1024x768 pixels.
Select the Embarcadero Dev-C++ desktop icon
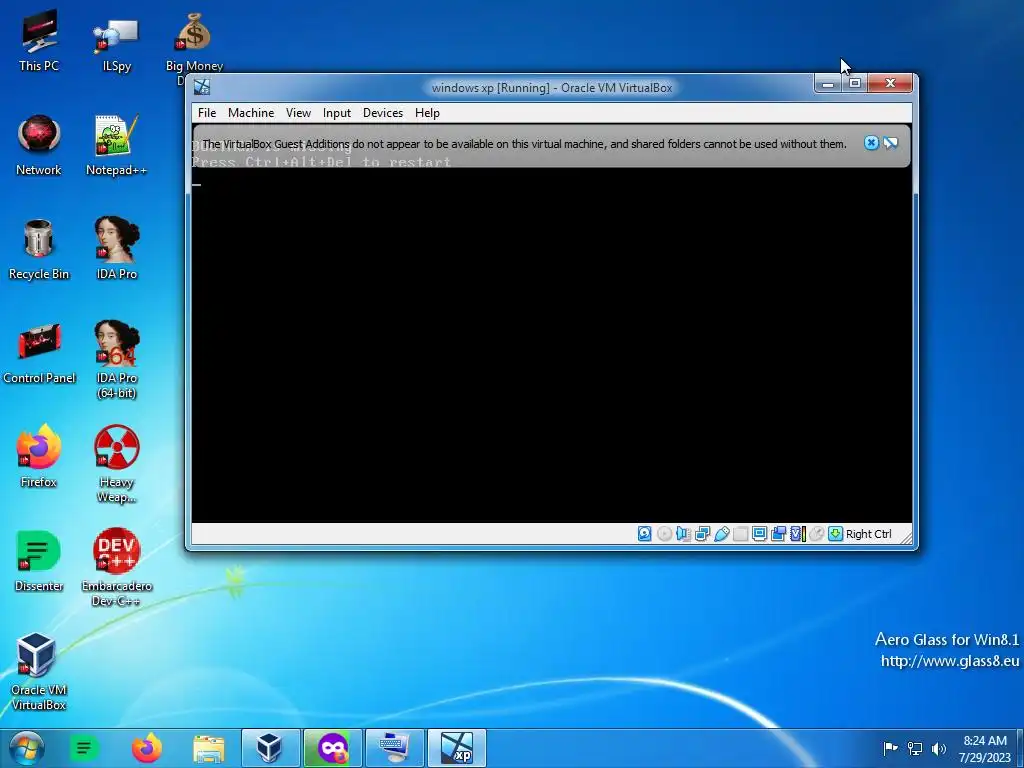click(117, 567)
